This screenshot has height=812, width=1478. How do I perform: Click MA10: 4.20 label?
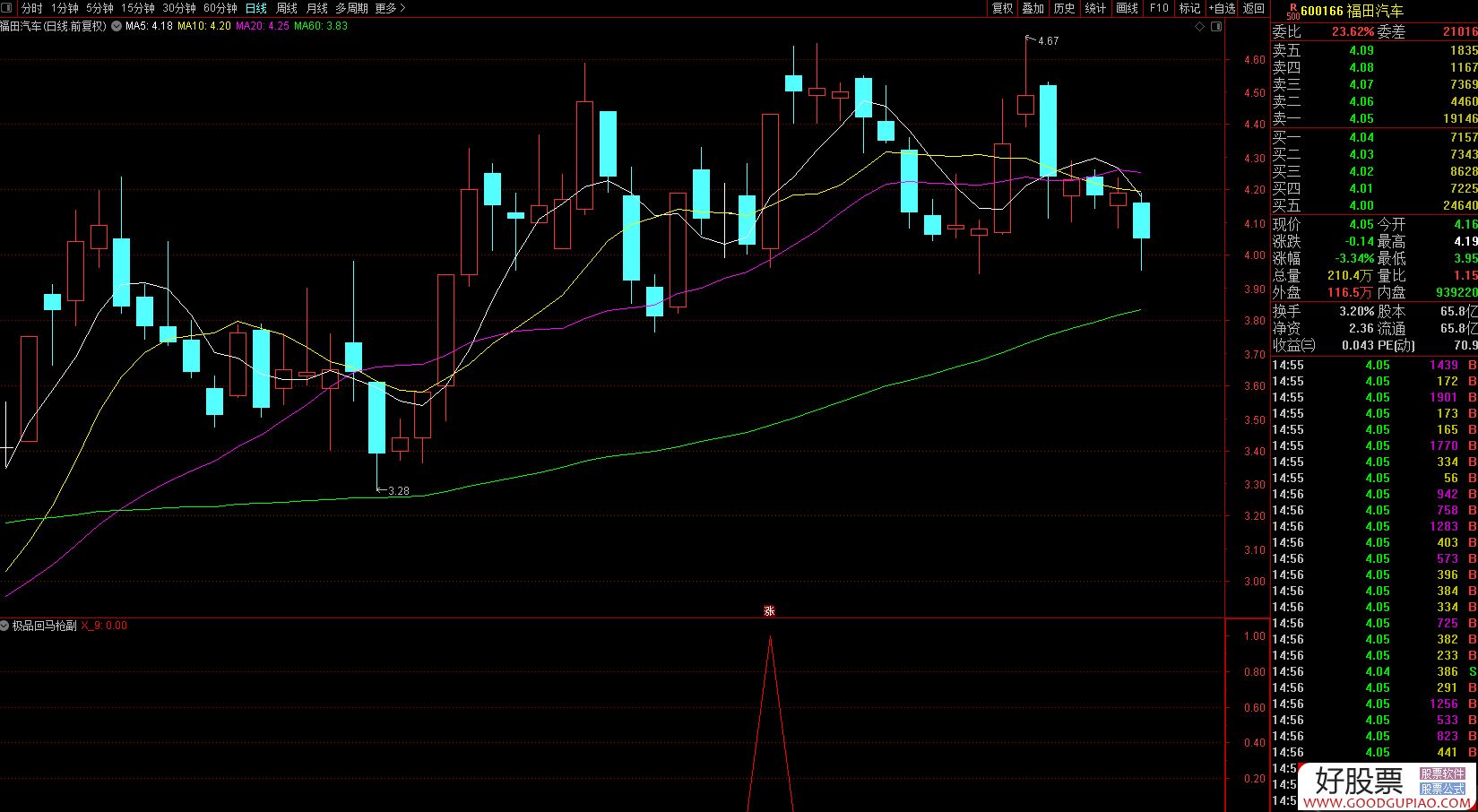coord(203,26)
